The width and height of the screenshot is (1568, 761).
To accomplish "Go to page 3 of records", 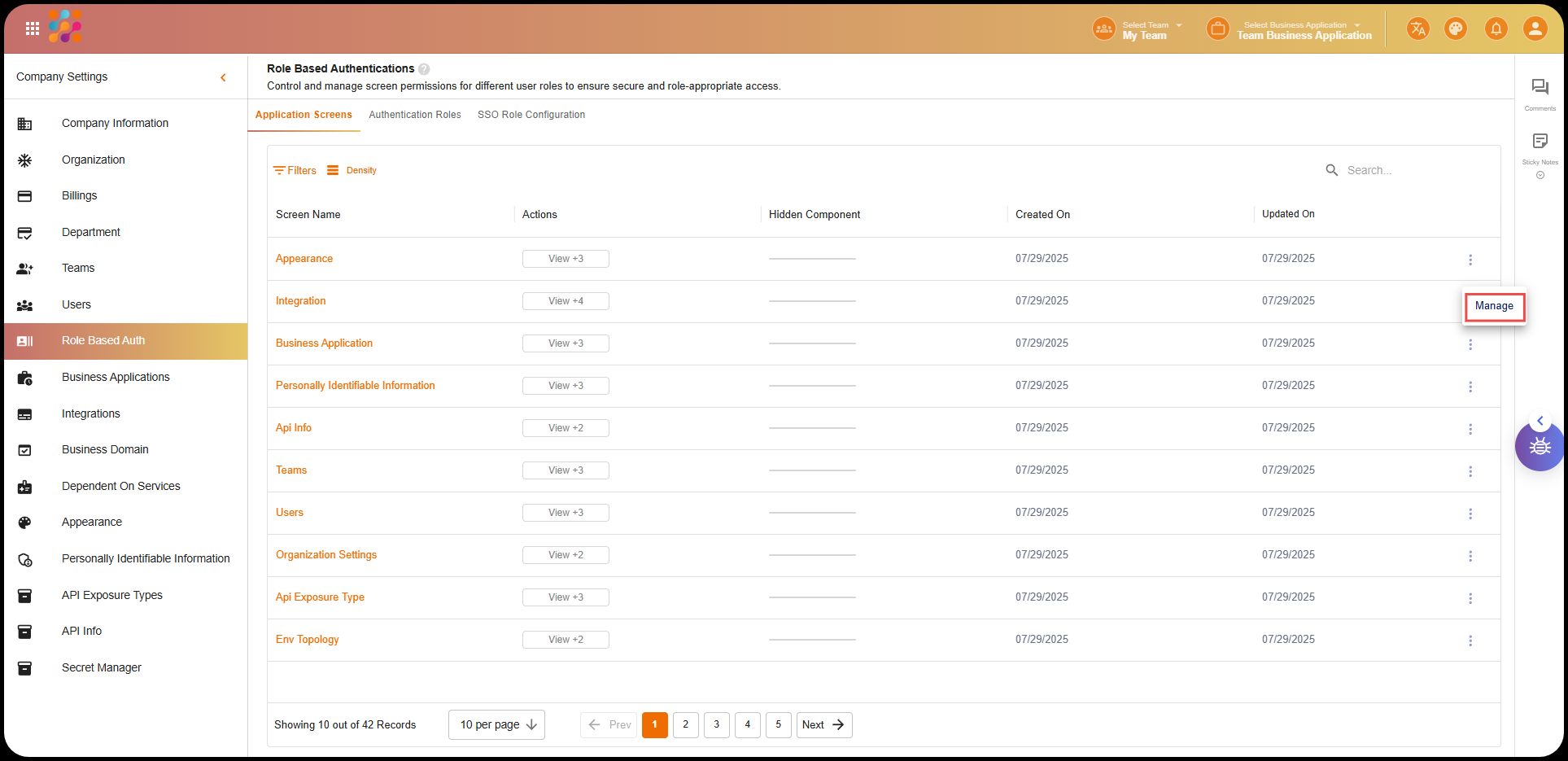I will (716, 724).
